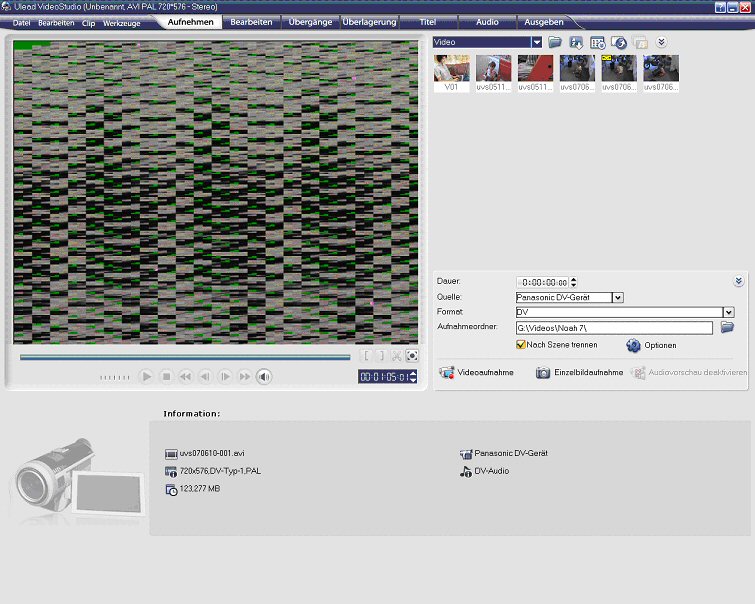Screen dimensions: 755x604
Task: Click the enlarge preview window icon
Action: [412, 355]
